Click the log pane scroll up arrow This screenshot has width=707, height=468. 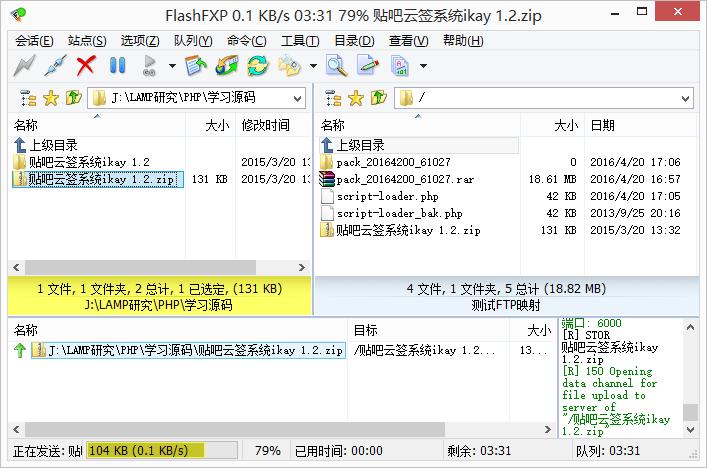pos(690,327)
